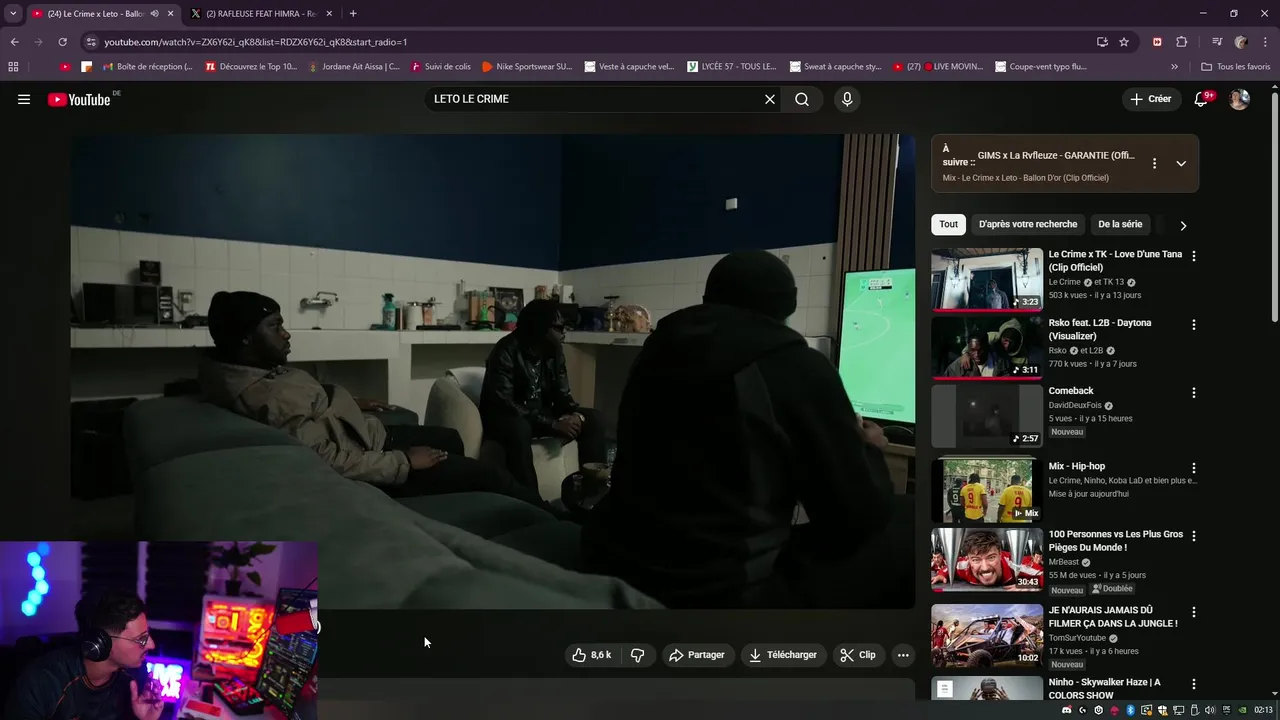1280x720 pixels.
Task: Like the video (8,6 k)
Action: [x=592, y=655]
